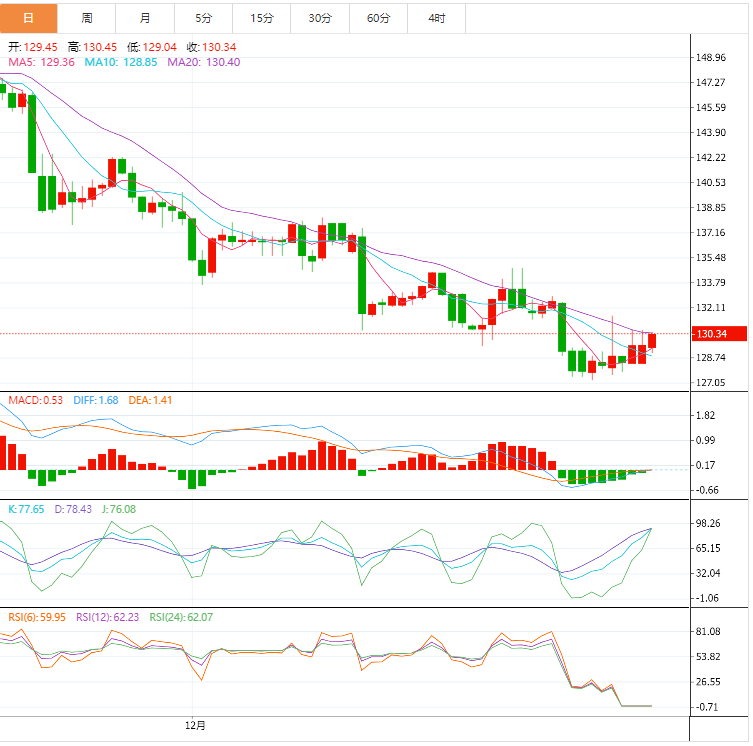Click the MA5 indicator label

41,62
